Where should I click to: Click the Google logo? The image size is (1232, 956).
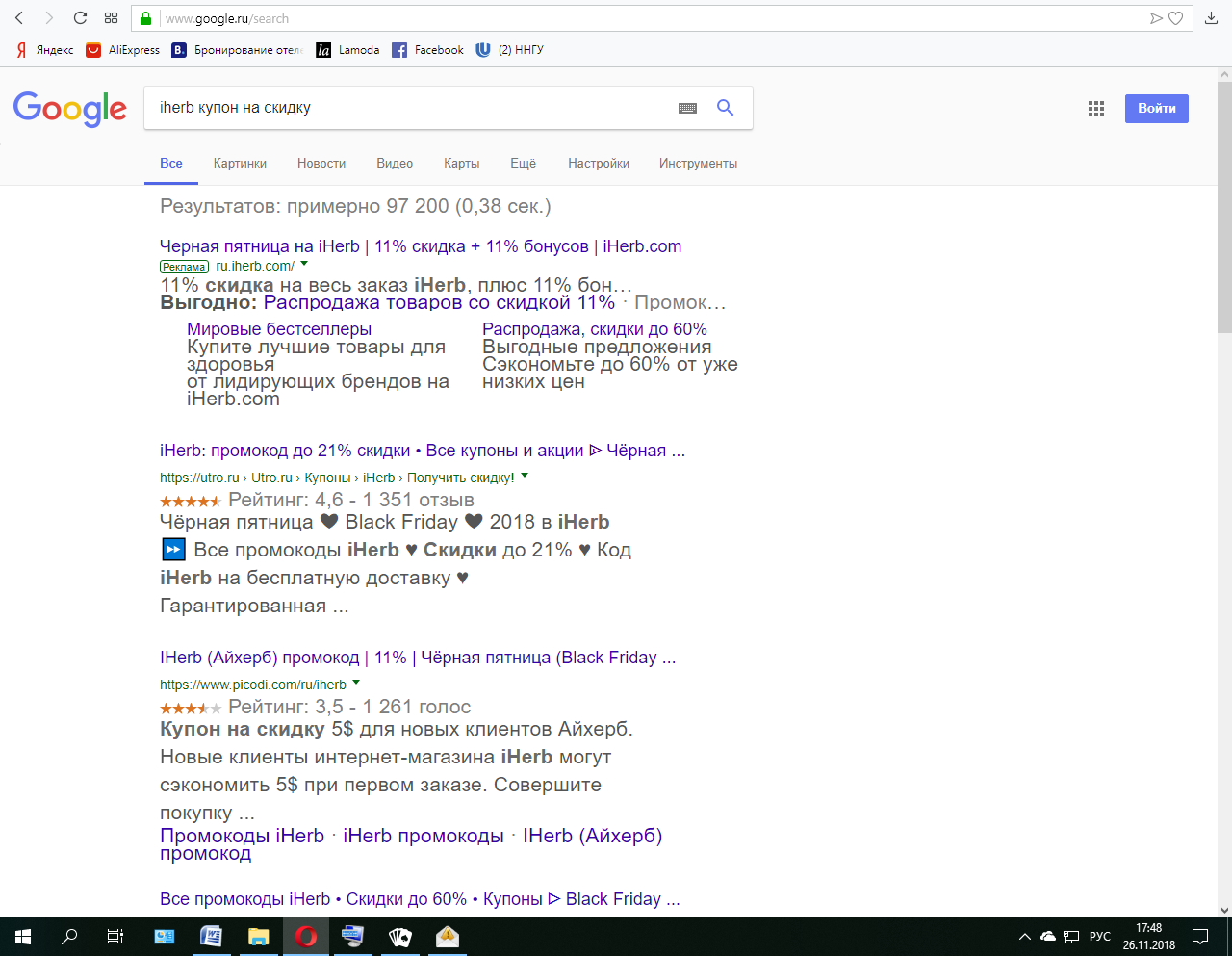click(x=70, y=109)
